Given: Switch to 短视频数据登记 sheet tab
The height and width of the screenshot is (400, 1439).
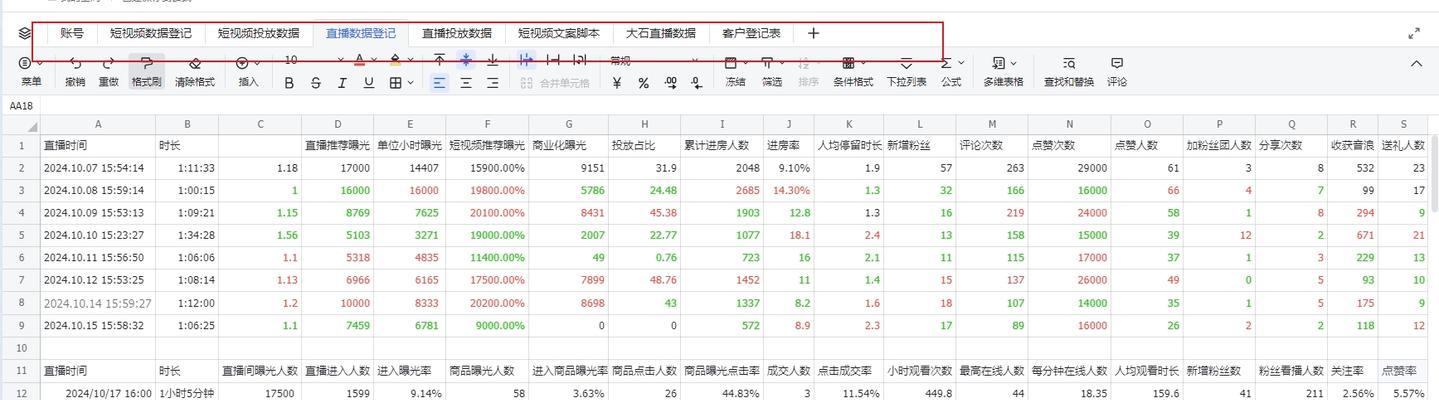Looking at the screenshot, I should (x=151, y=33).
